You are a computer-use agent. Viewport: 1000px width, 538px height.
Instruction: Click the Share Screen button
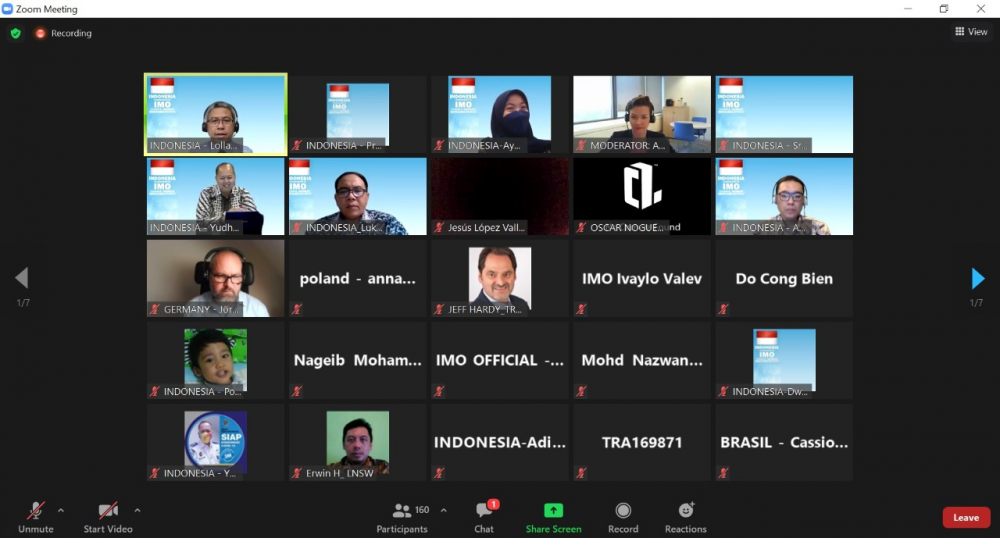coord(554,518)
